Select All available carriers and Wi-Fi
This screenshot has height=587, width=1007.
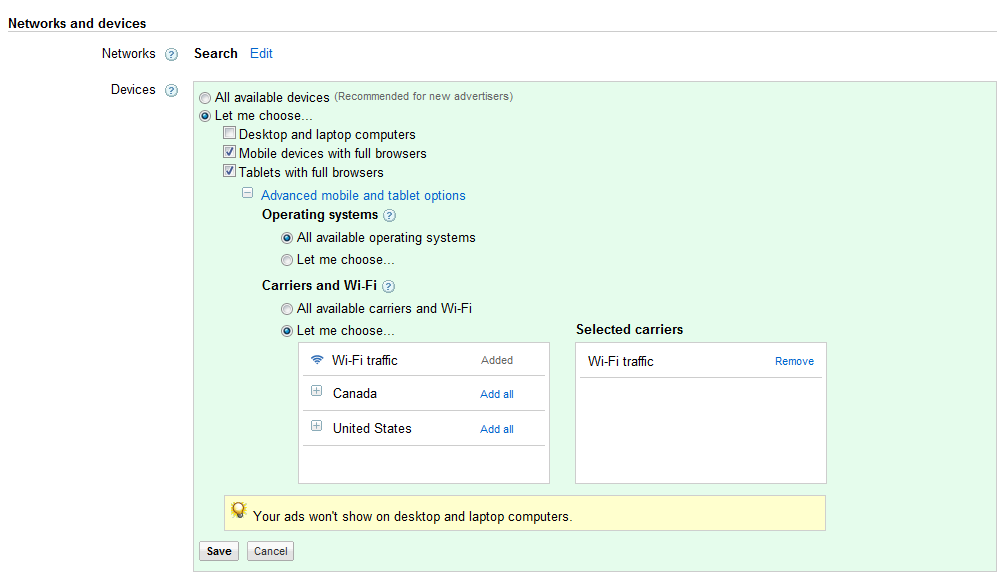point(288,309)
